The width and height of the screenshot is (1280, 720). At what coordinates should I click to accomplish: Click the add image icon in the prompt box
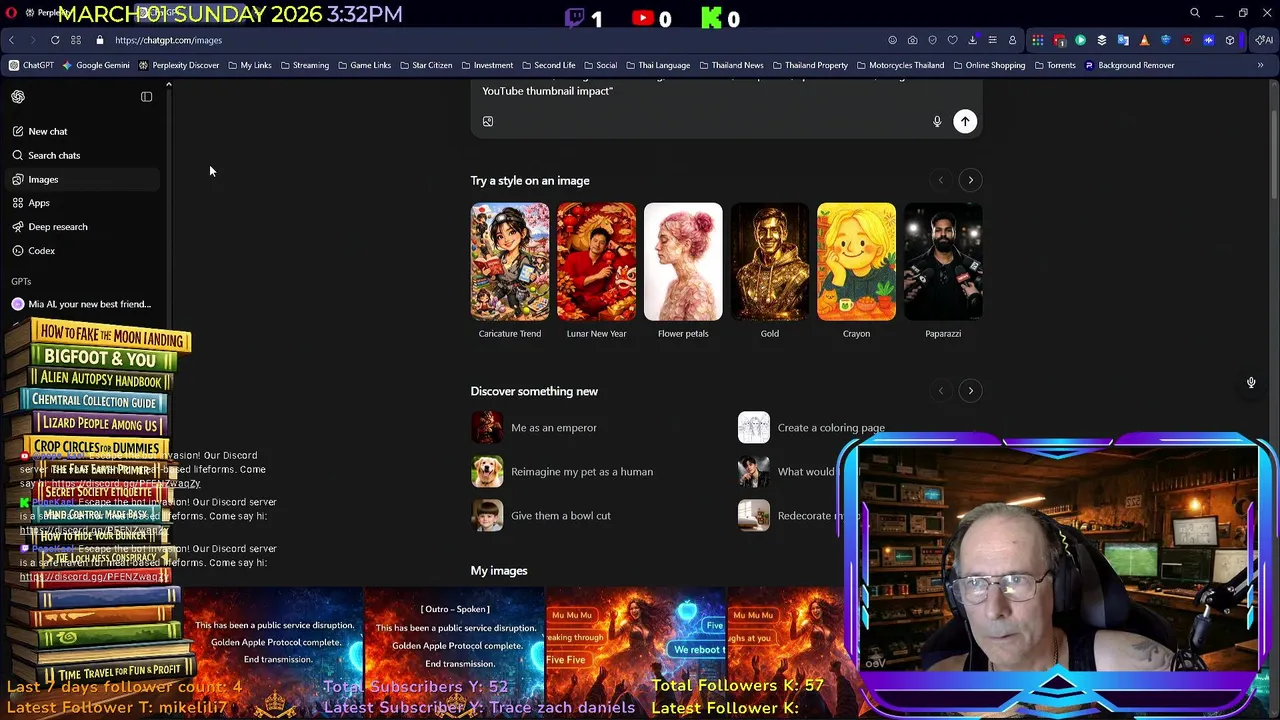[x=488, y=121]
